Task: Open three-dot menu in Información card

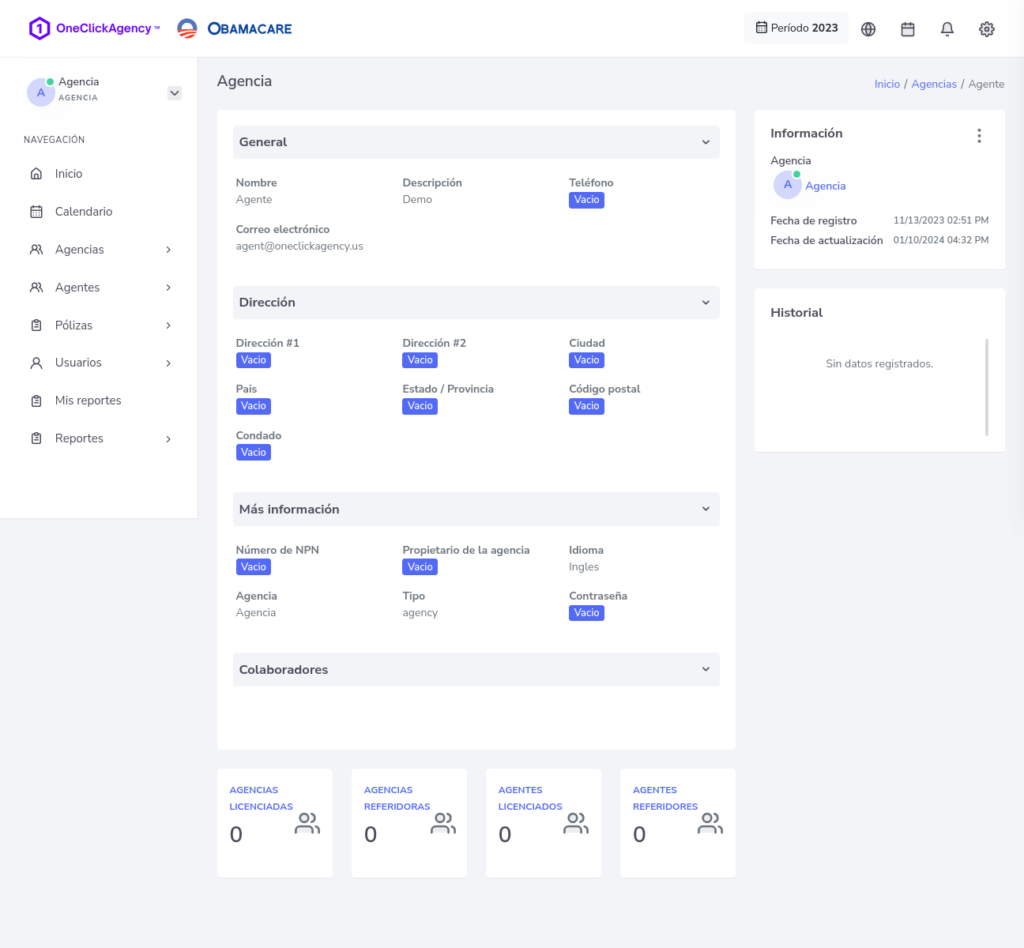Action: coord(979,136)
